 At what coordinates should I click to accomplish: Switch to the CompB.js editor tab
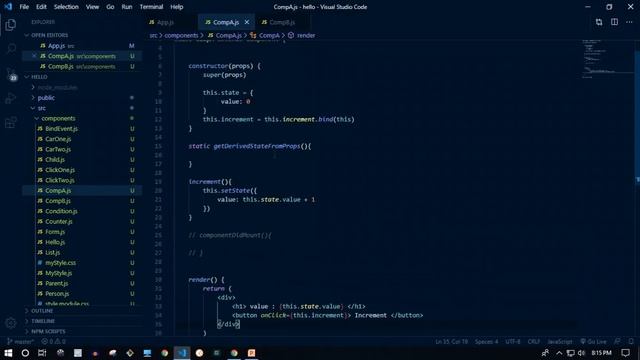click(282, 22)
